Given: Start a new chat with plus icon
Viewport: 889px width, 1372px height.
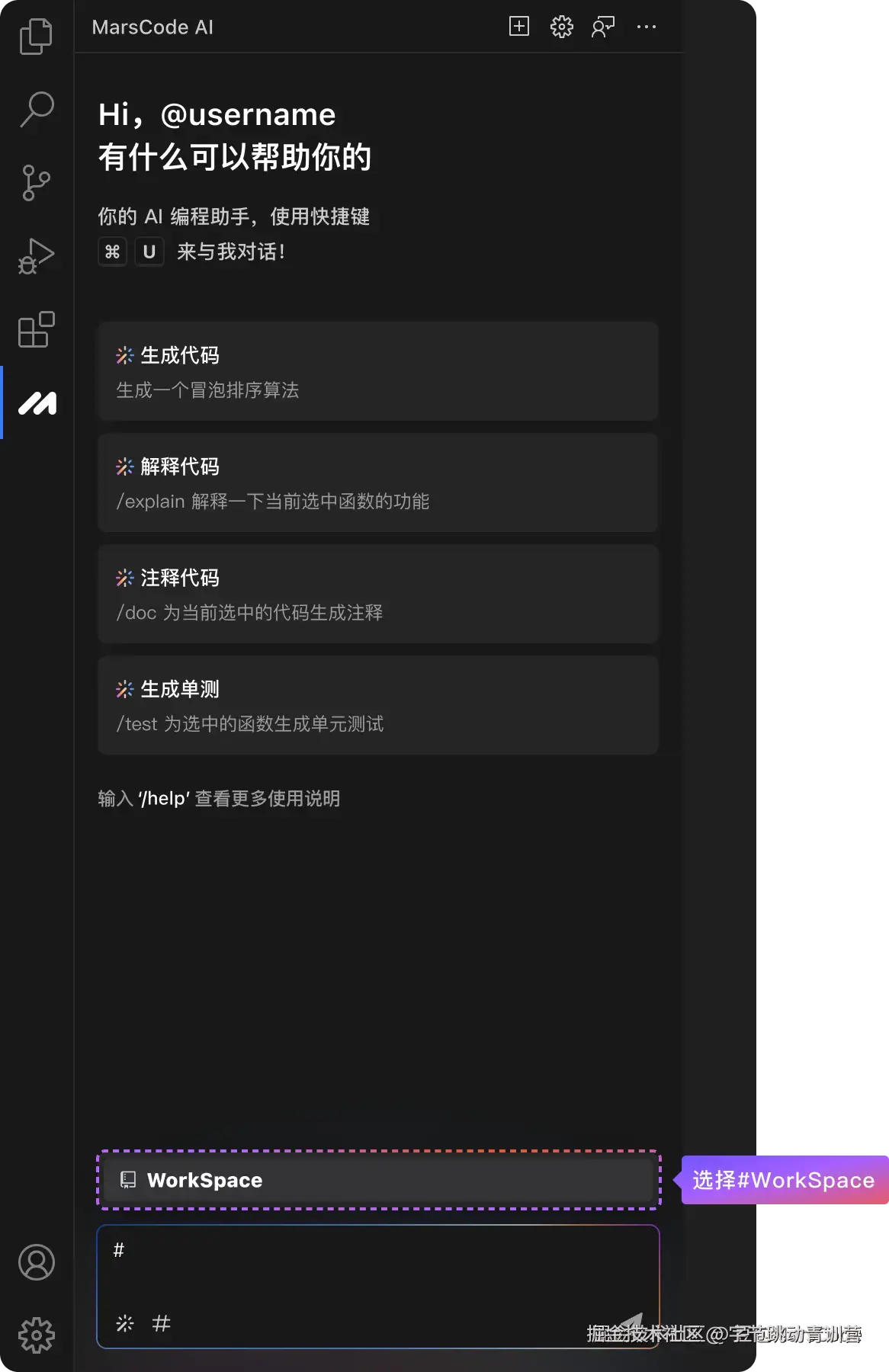Looking at the screenshot, I should click(519, 27).
